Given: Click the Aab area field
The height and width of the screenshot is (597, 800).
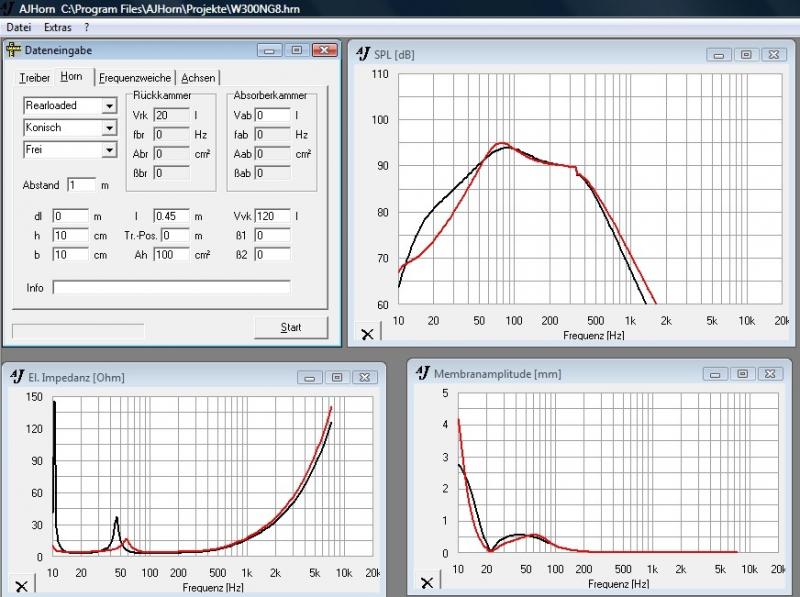Looking at the screenshot, I should [272, 154].
